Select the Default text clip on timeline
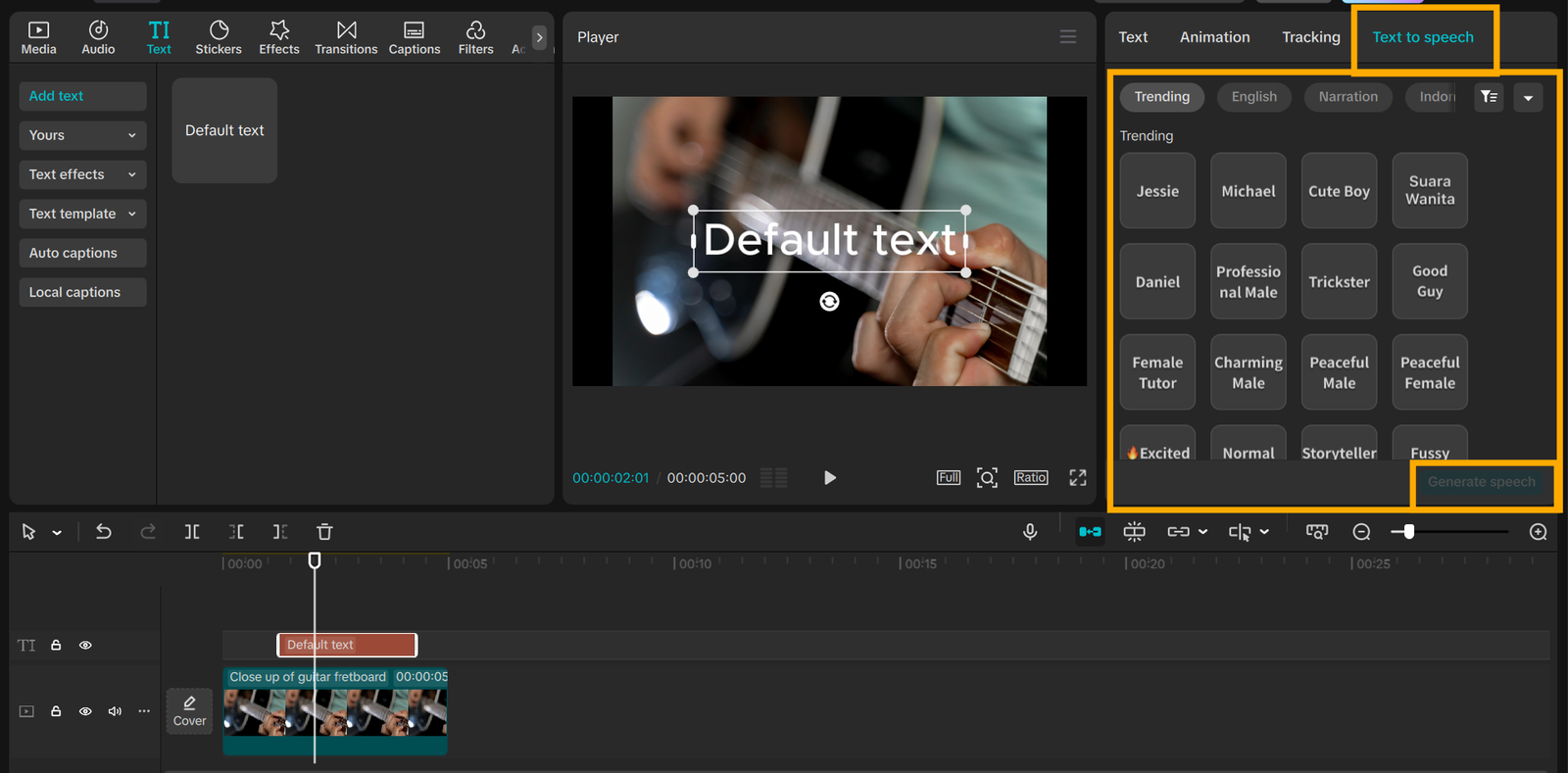This screenshot has width=1568, height=773. 347,645
